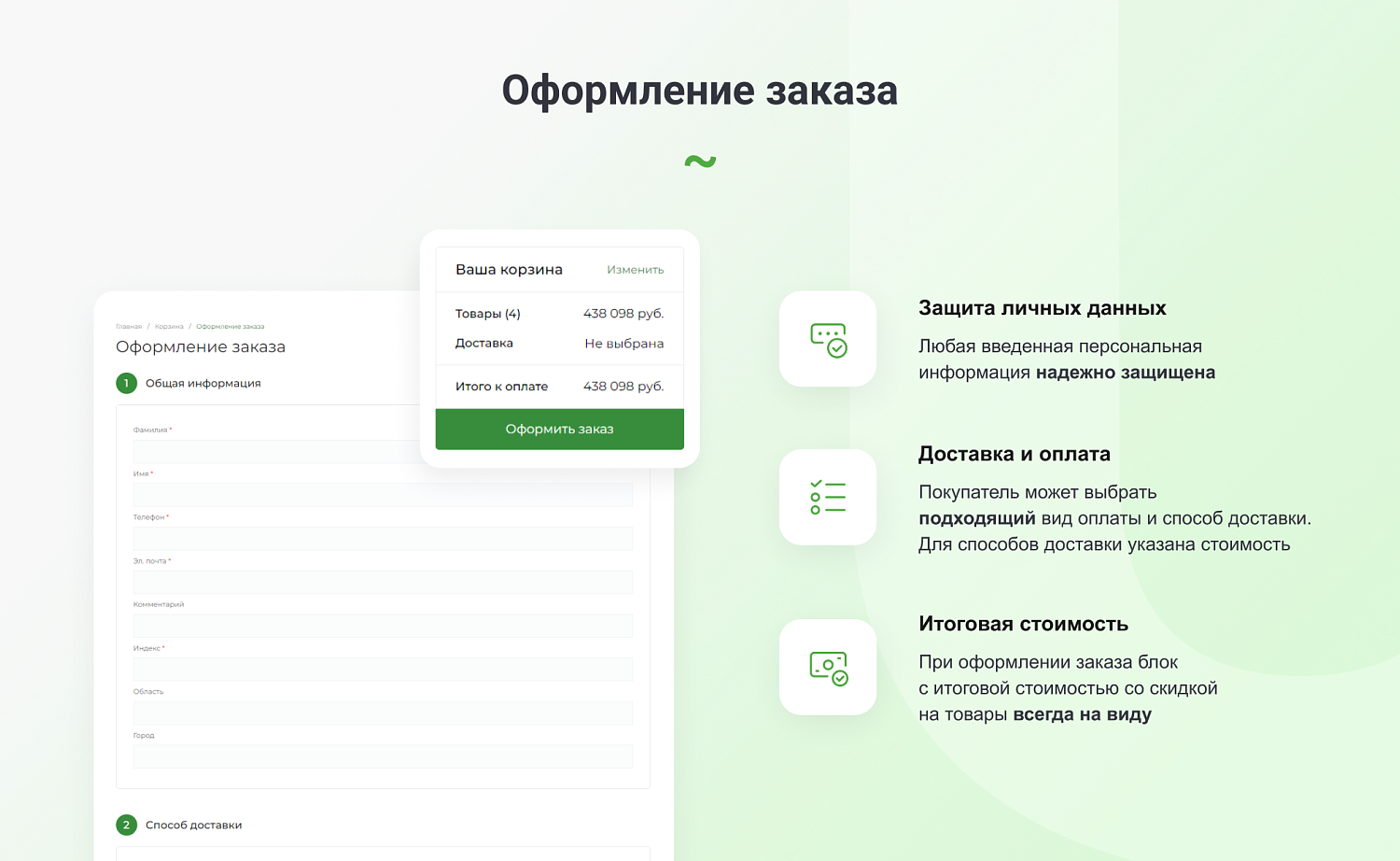The width and height of the screenshot is (1400, 861).
Task: Go to «Главная» in the breadcrumb
Action: point(127,326)
